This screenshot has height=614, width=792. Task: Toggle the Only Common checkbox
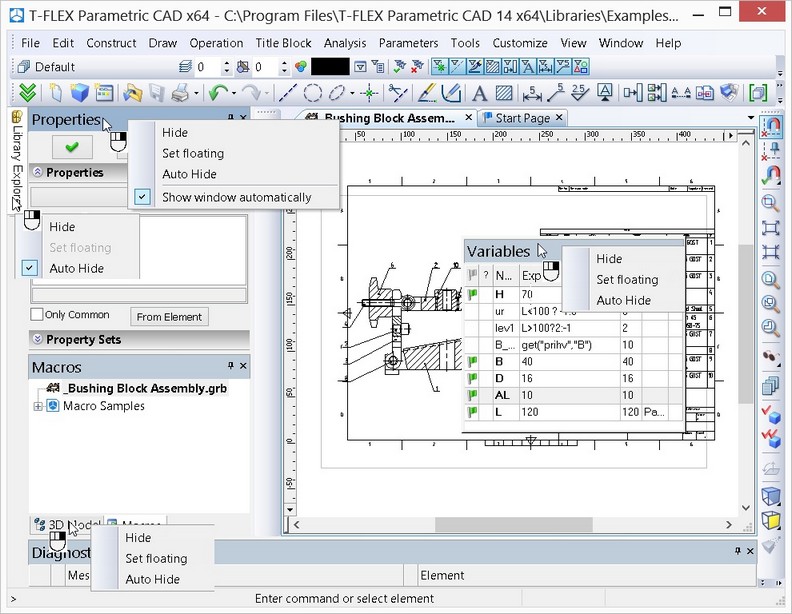(x=36, y=315)
